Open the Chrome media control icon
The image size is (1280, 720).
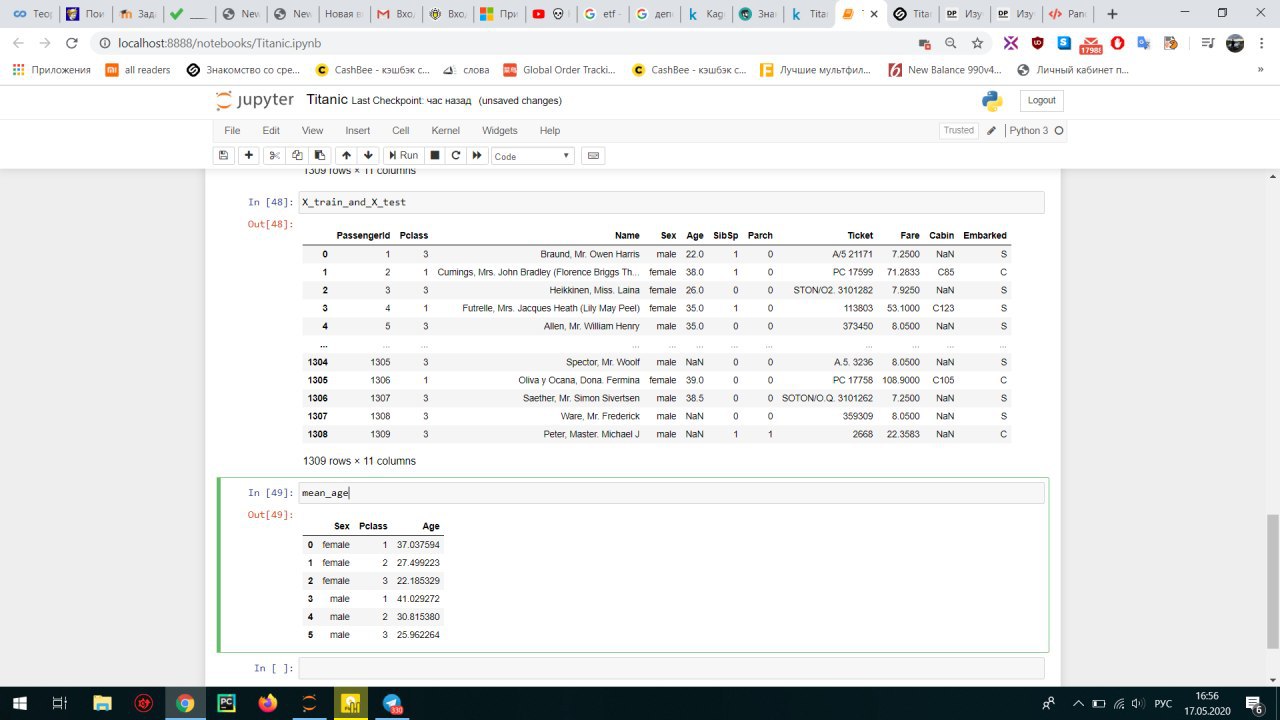click(1208, 43)
